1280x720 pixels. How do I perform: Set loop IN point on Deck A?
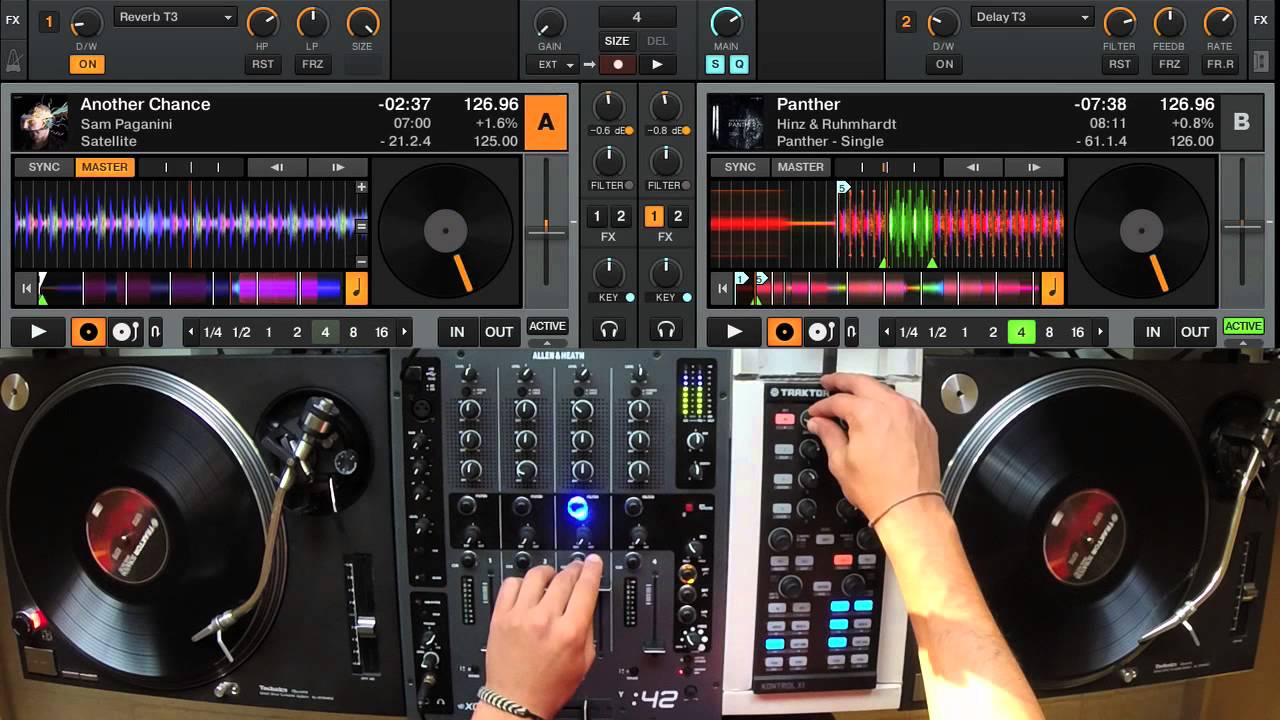tap(457, 332)
